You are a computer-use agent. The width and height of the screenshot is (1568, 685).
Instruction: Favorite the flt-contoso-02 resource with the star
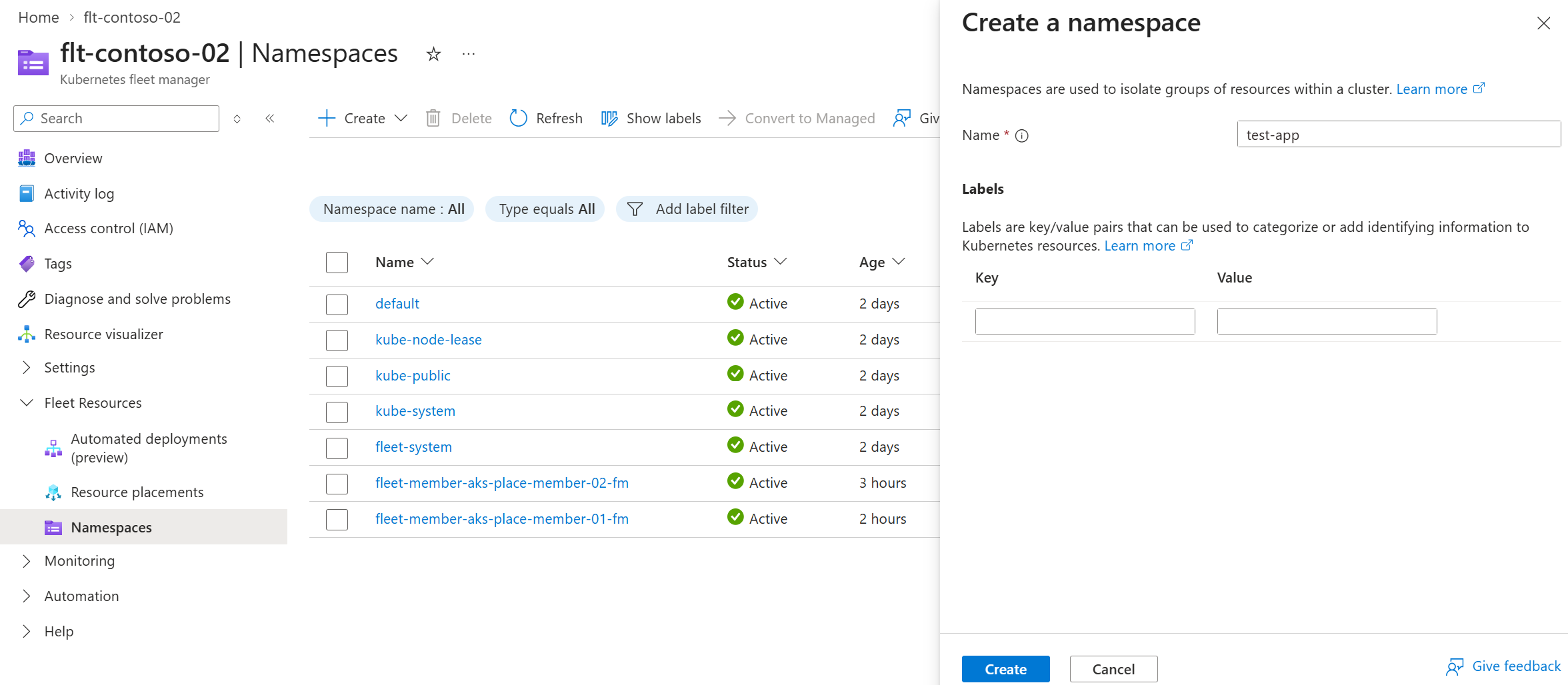tap(433, 54)
